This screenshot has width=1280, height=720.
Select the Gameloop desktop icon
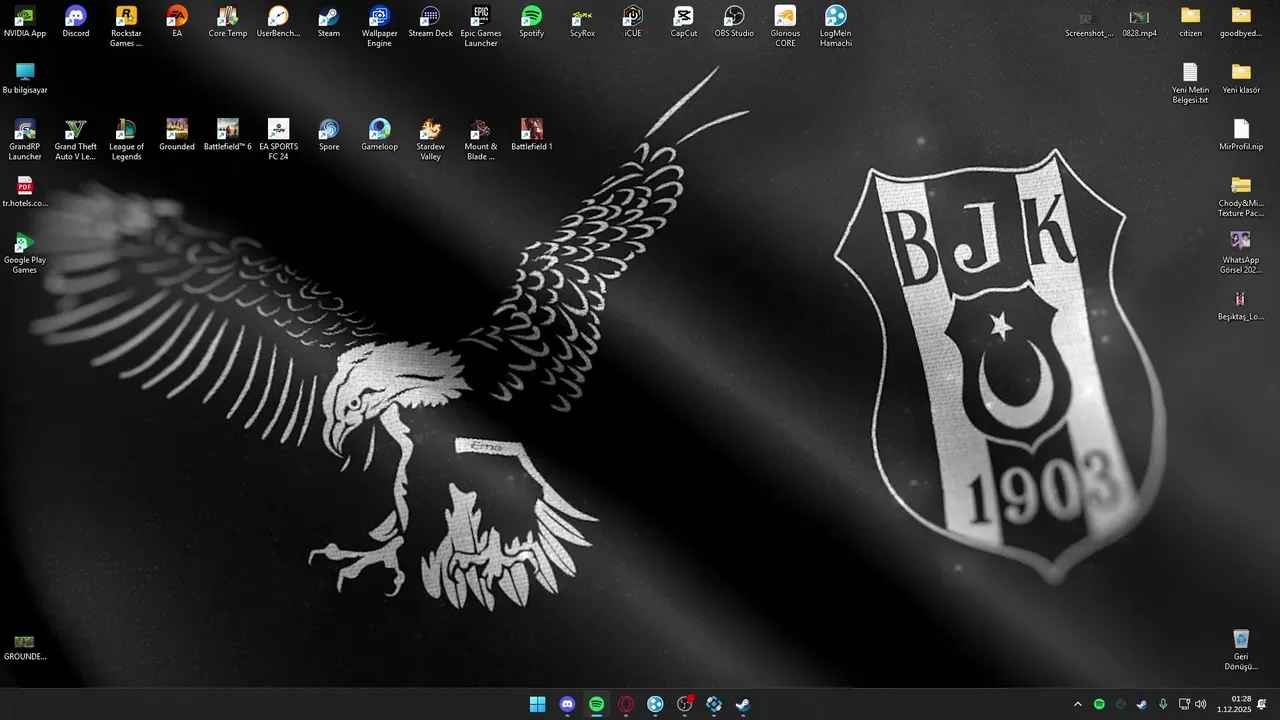[x=379, y=135]
